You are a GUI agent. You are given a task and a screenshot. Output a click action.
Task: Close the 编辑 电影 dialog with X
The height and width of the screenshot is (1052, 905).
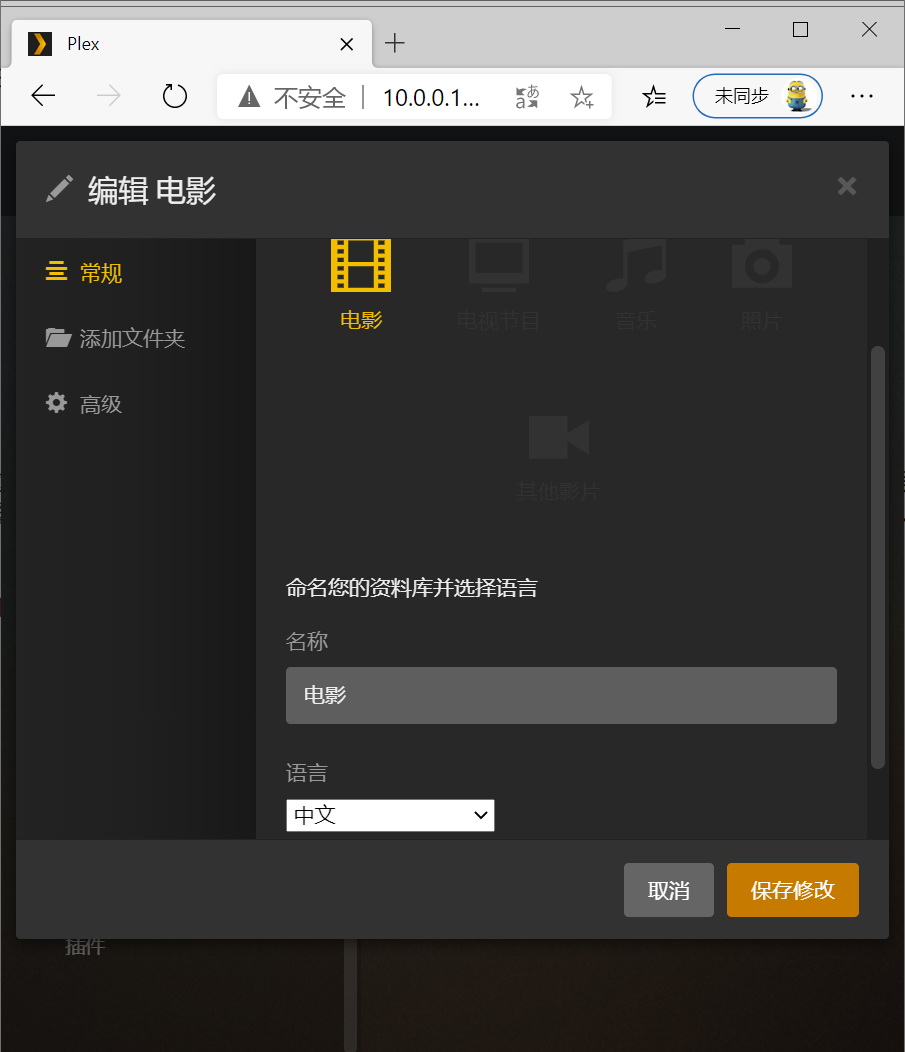847,186
